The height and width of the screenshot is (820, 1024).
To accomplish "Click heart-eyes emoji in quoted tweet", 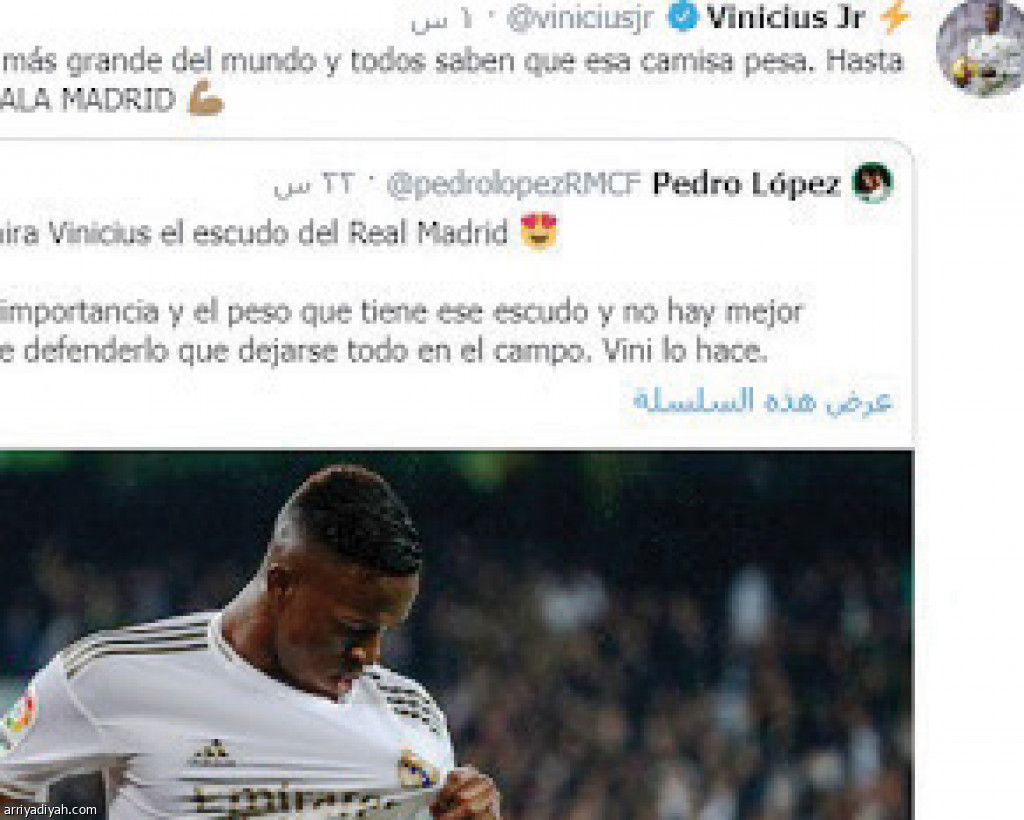I will (x=539, y=232).
